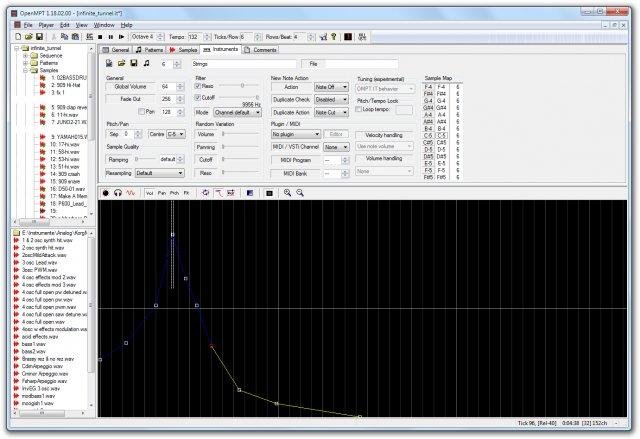Image resolution: width=640 pixels, height=439 pixels.
Task: Click the New Instrument icon
Action: pyautogui.click(x=110, y=63)
